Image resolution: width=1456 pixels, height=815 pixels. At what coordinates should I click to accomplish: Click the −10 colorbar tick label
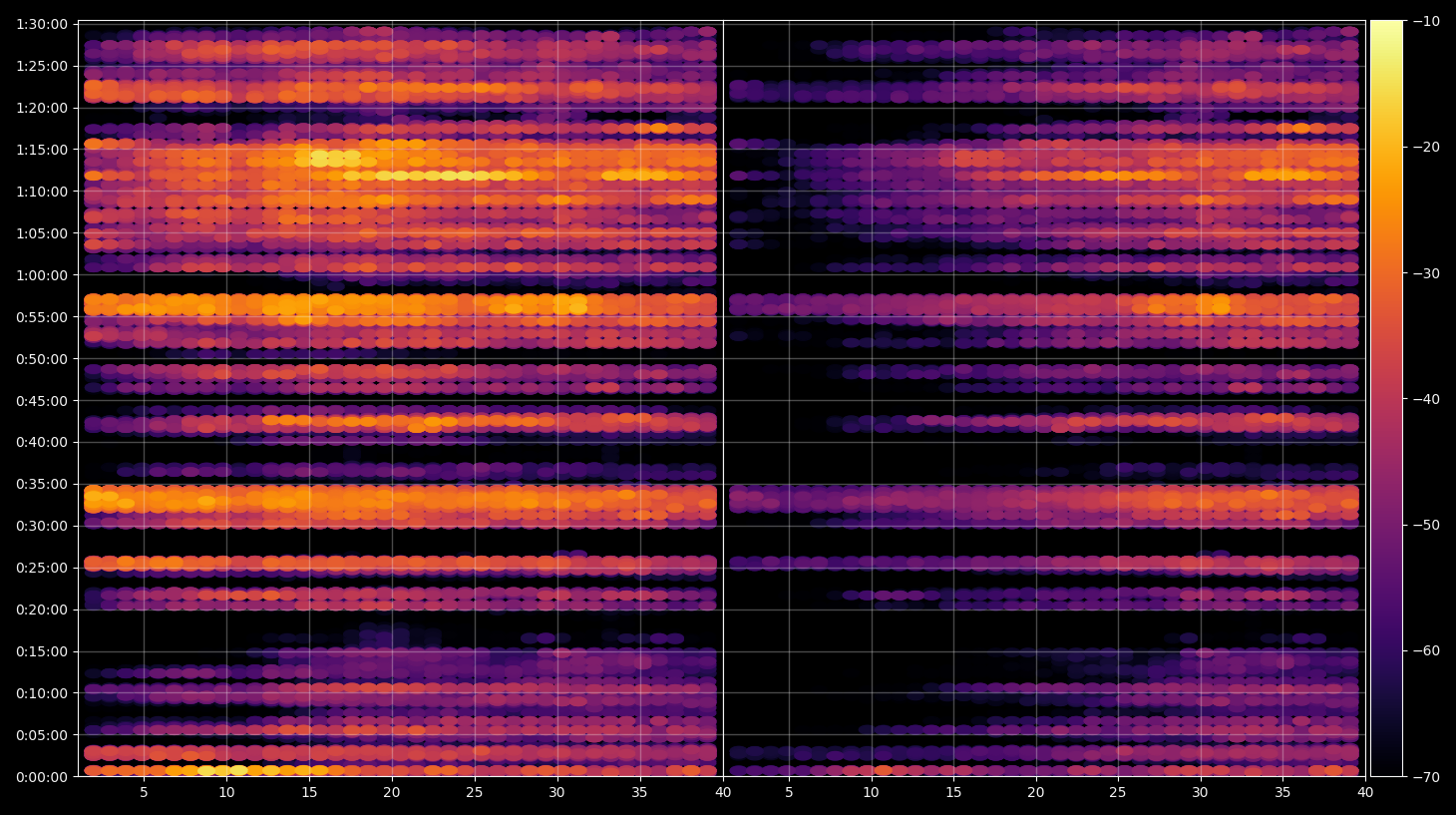(x=1426, y=21)
